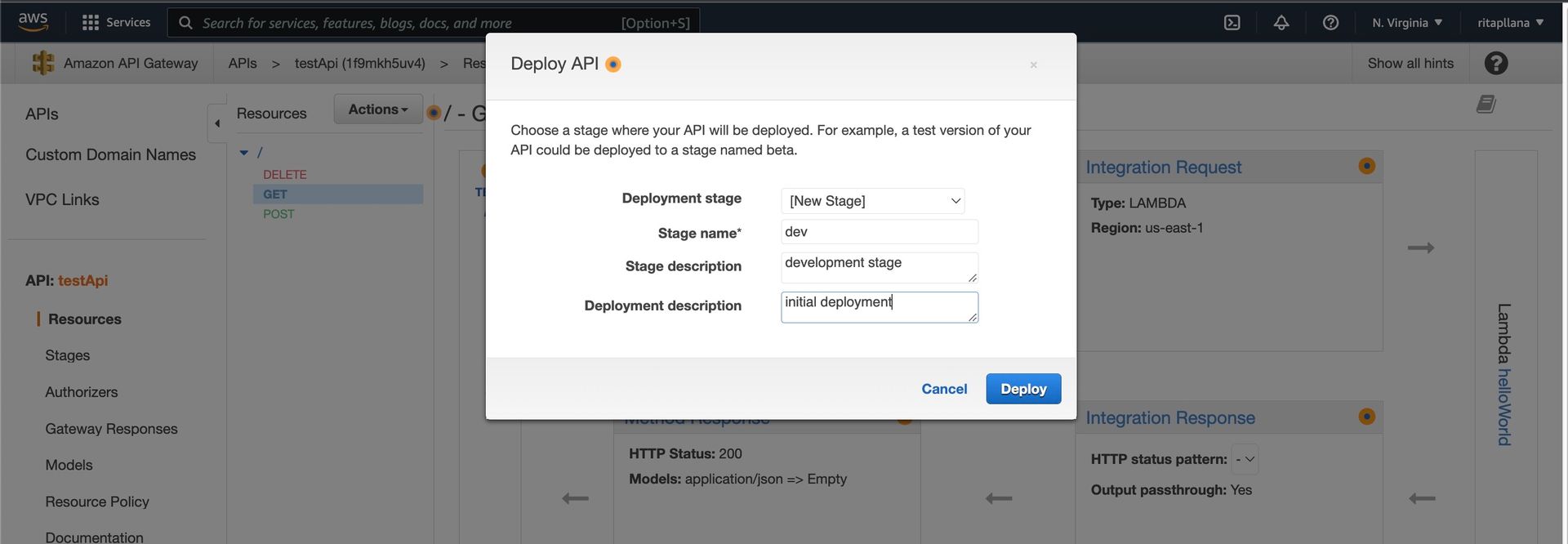Viewport: 1568px width, 544px height.
Task: Close the Deploy API dialog with X
Action: coord(1034,65)
